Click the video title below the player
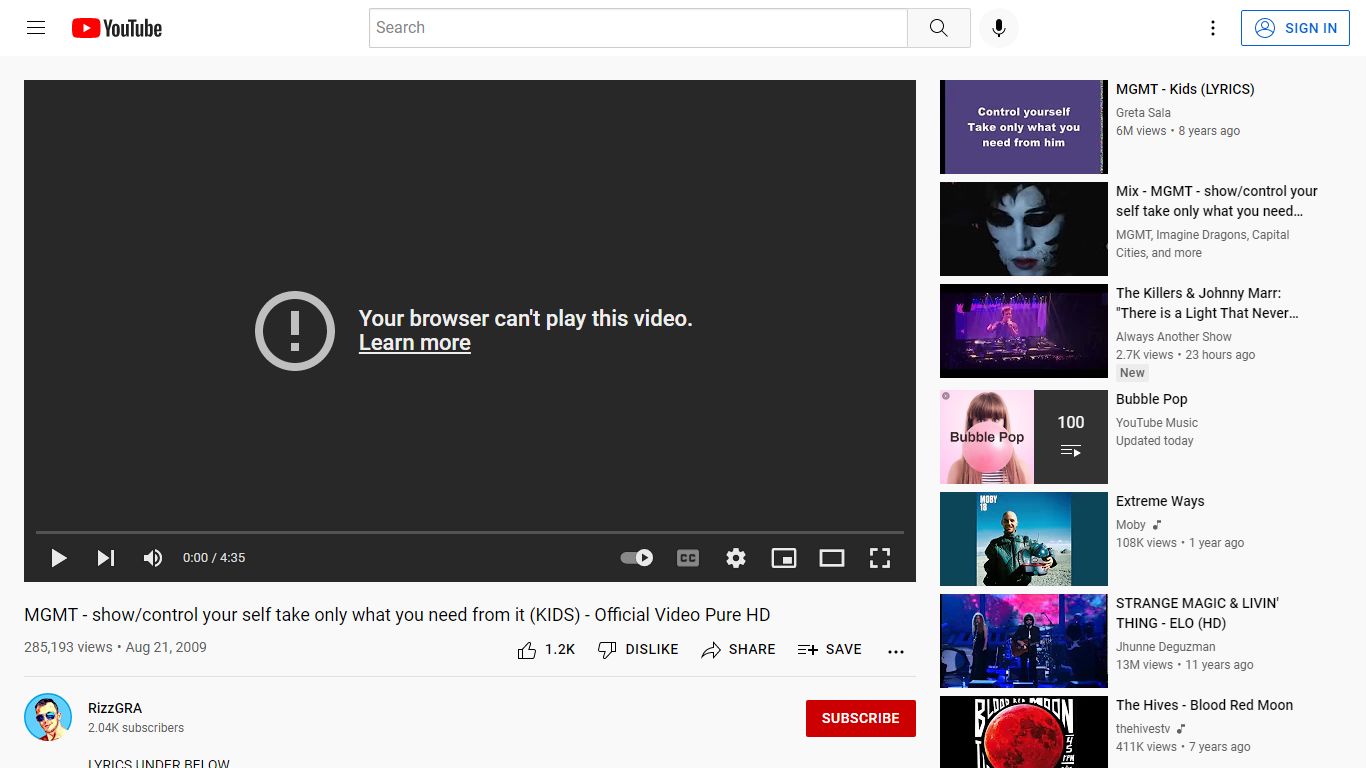The image size is (1366, 768). (397, 615)
